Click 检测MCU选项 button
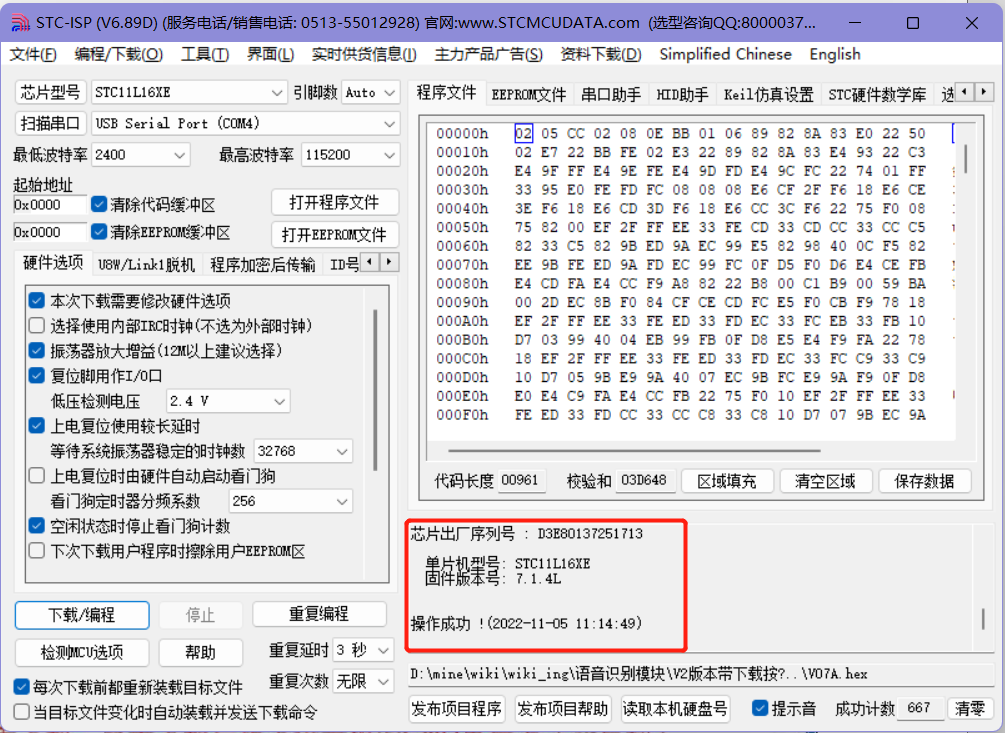The width and height of the screenshot is (1005, 733). coord(82,652)
